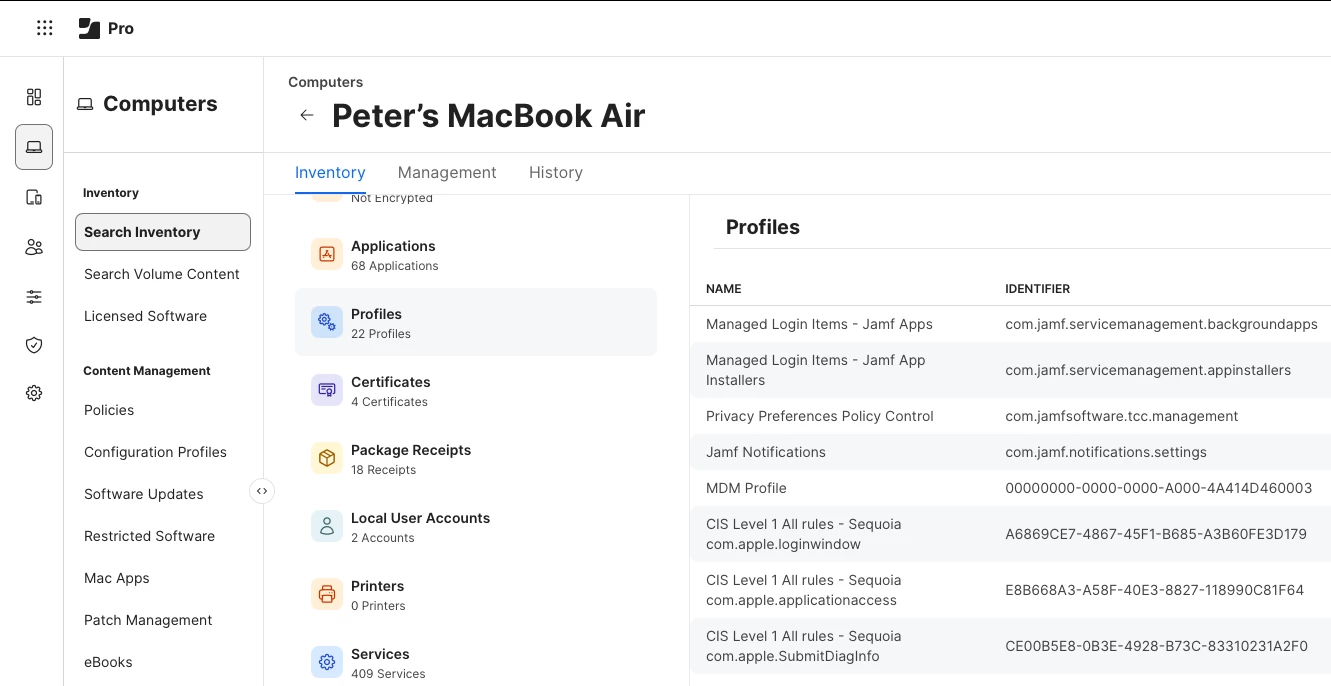The image size is (1331, 686).
Task: Select the Applications 68 Applications entry
Action: tap(476, 255)
